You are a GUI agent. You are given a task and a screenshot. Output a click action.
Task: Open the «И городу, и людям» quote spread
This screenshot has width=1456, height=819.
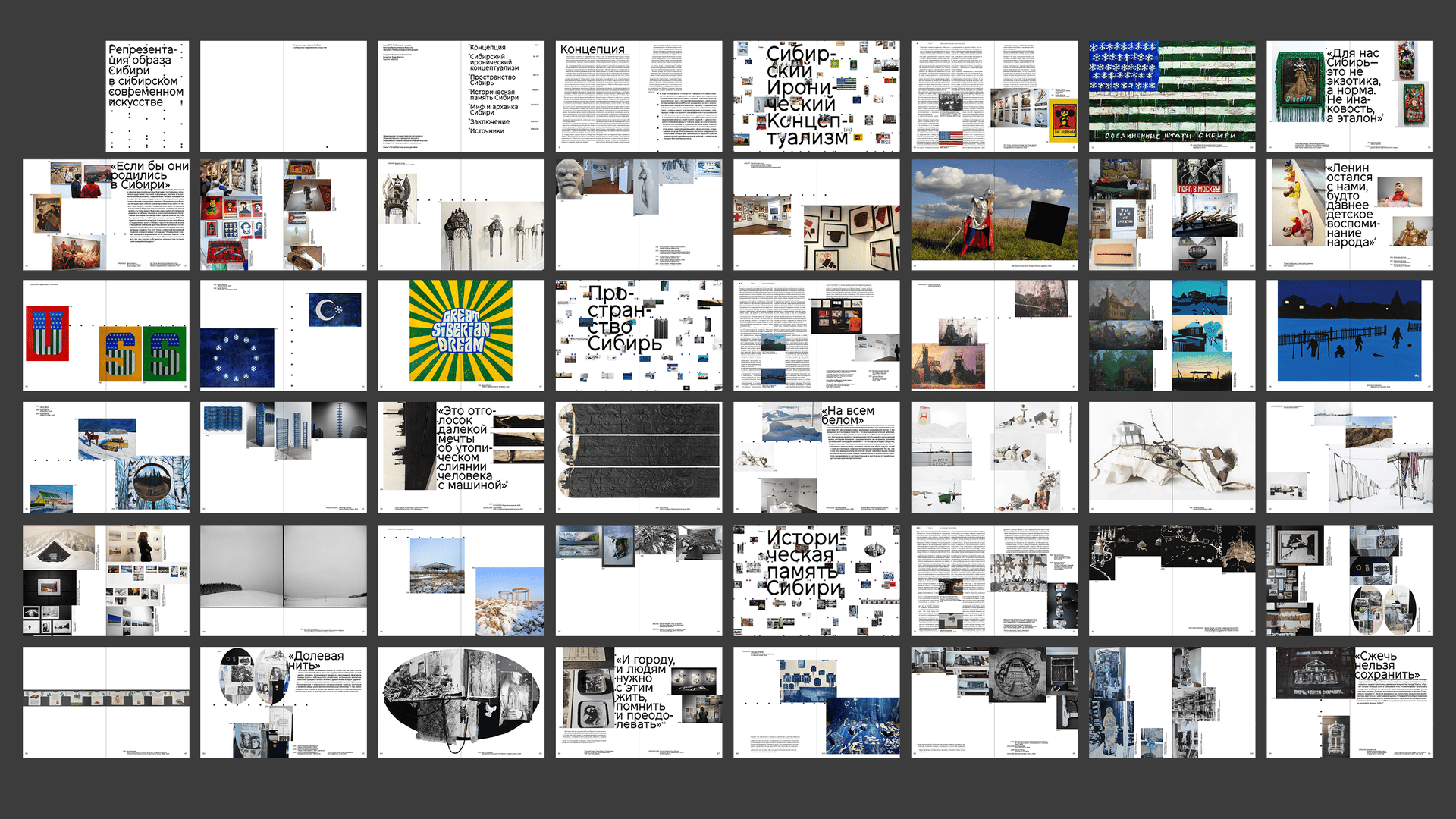639,702
